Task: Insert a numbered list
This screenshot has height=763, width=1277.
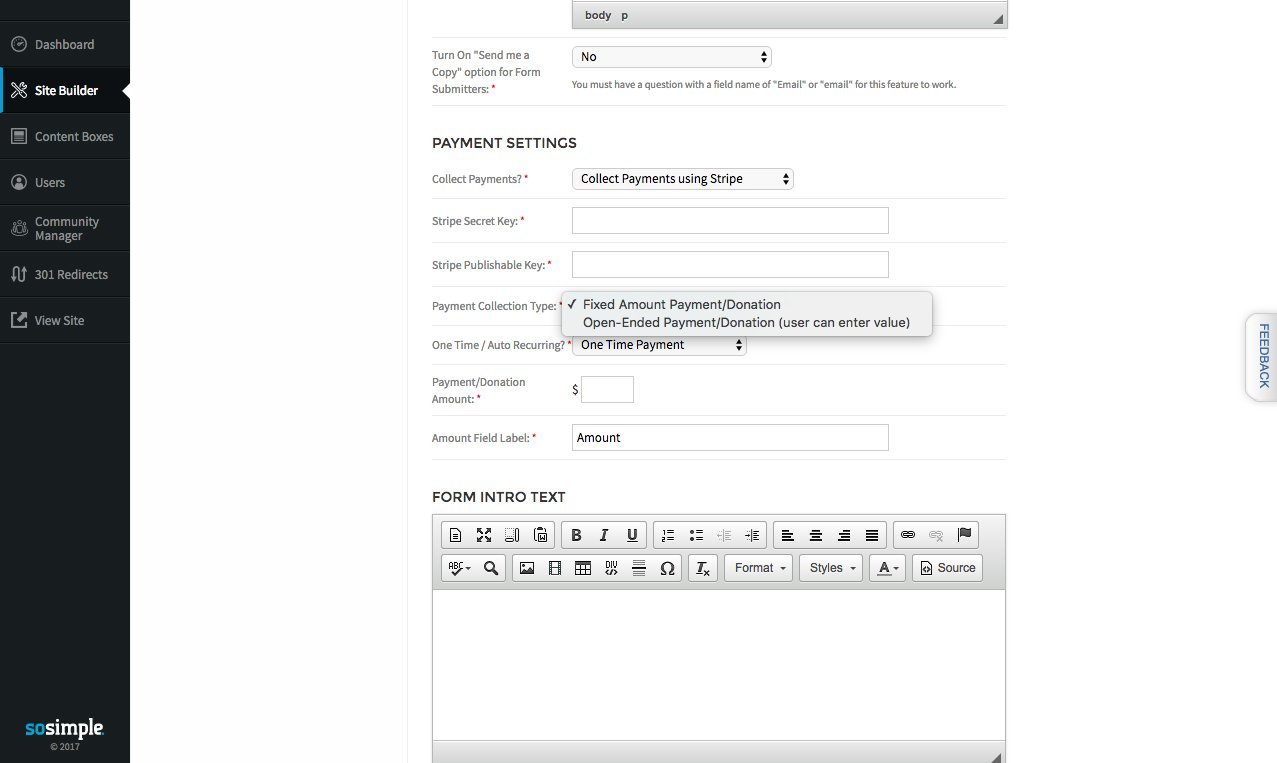Action: click(668, 535)
